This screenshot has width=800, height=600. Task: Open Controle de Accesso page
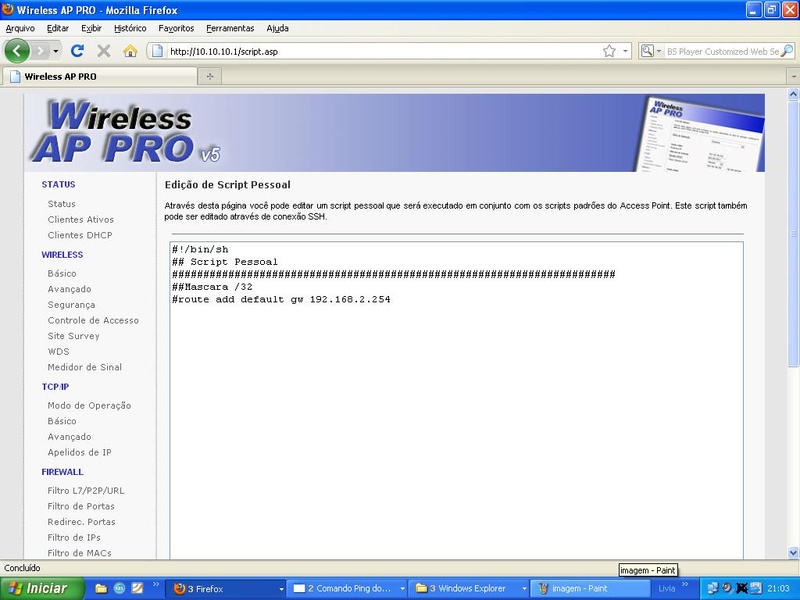(x=93, y=320)
